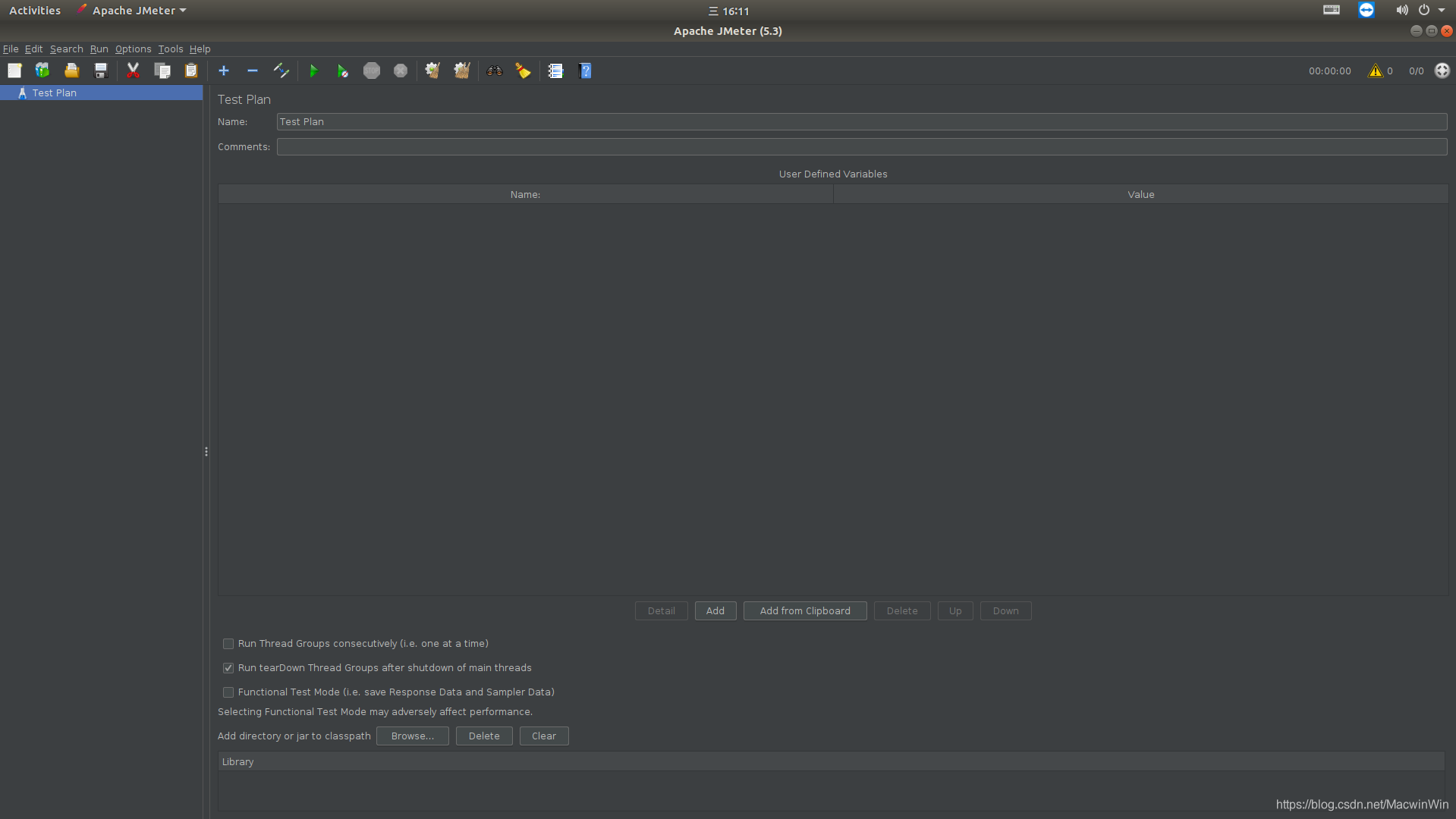The image size is (1456, 819).
Task: Click the Library column header
Action: pyautogui.click(x=832, y=762)
